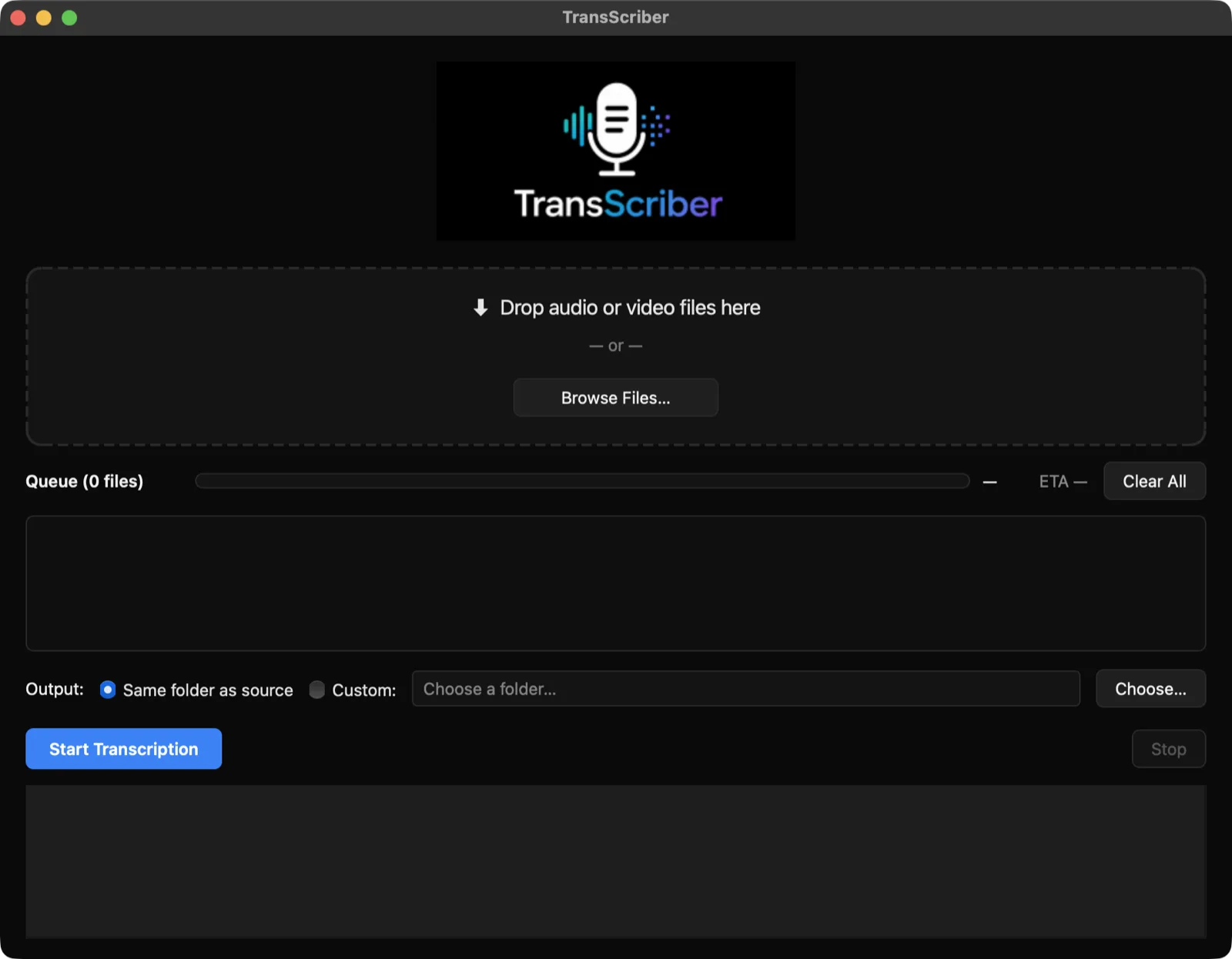Open the Choose... folder picker
The height and width of the screenshot is (959, 1232).
1150,689
